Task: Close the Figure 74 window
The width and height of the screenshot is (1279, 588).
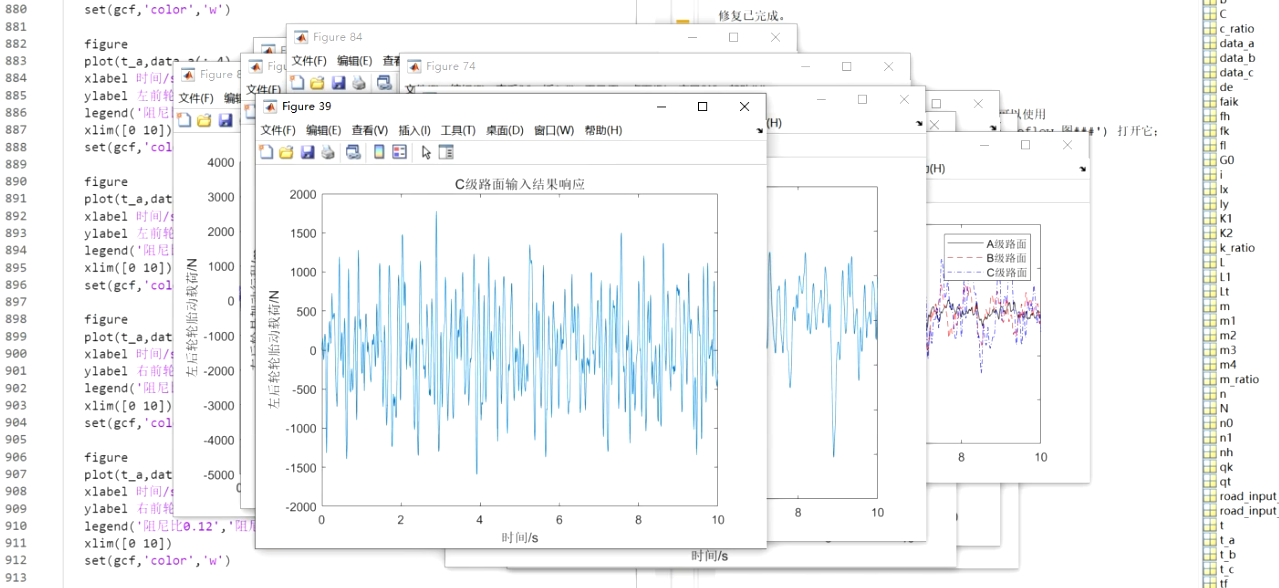Action: click(x=888, y=66)
